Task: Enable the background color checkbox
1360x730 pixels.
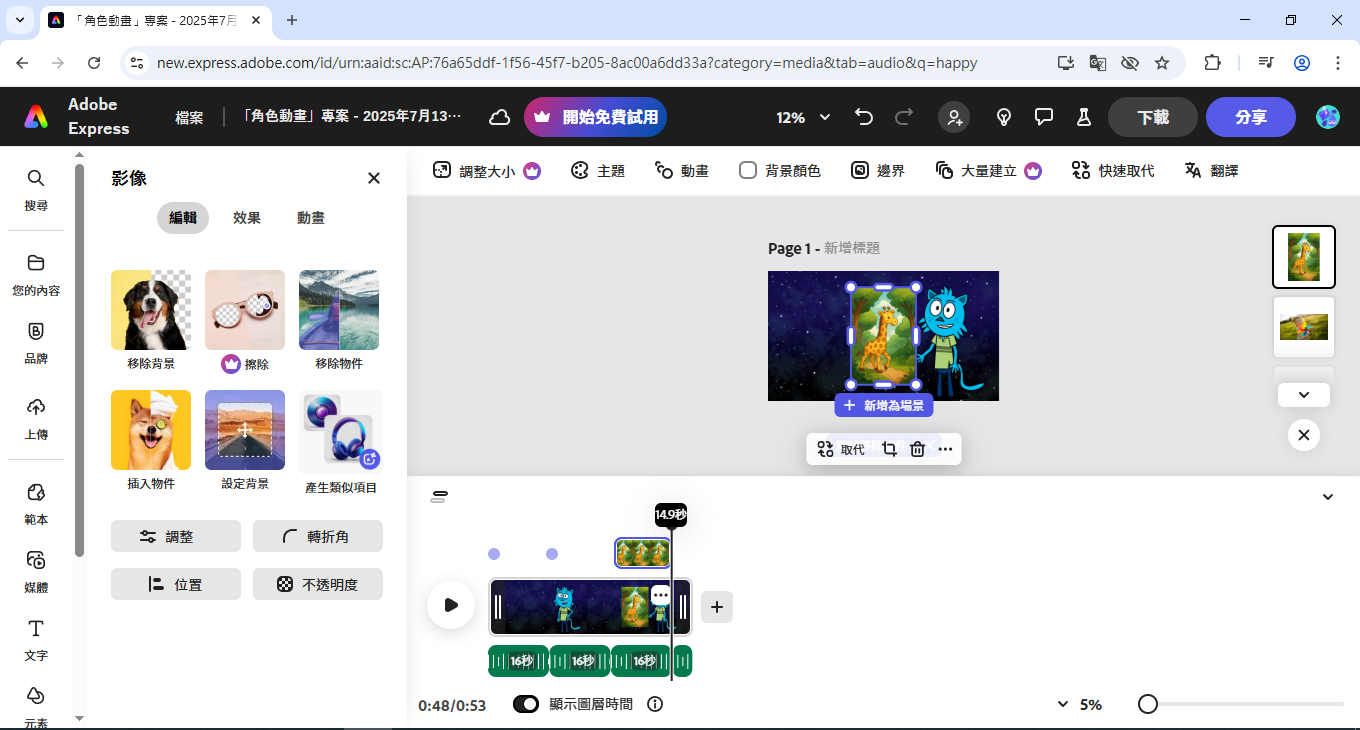Action: 748,171
